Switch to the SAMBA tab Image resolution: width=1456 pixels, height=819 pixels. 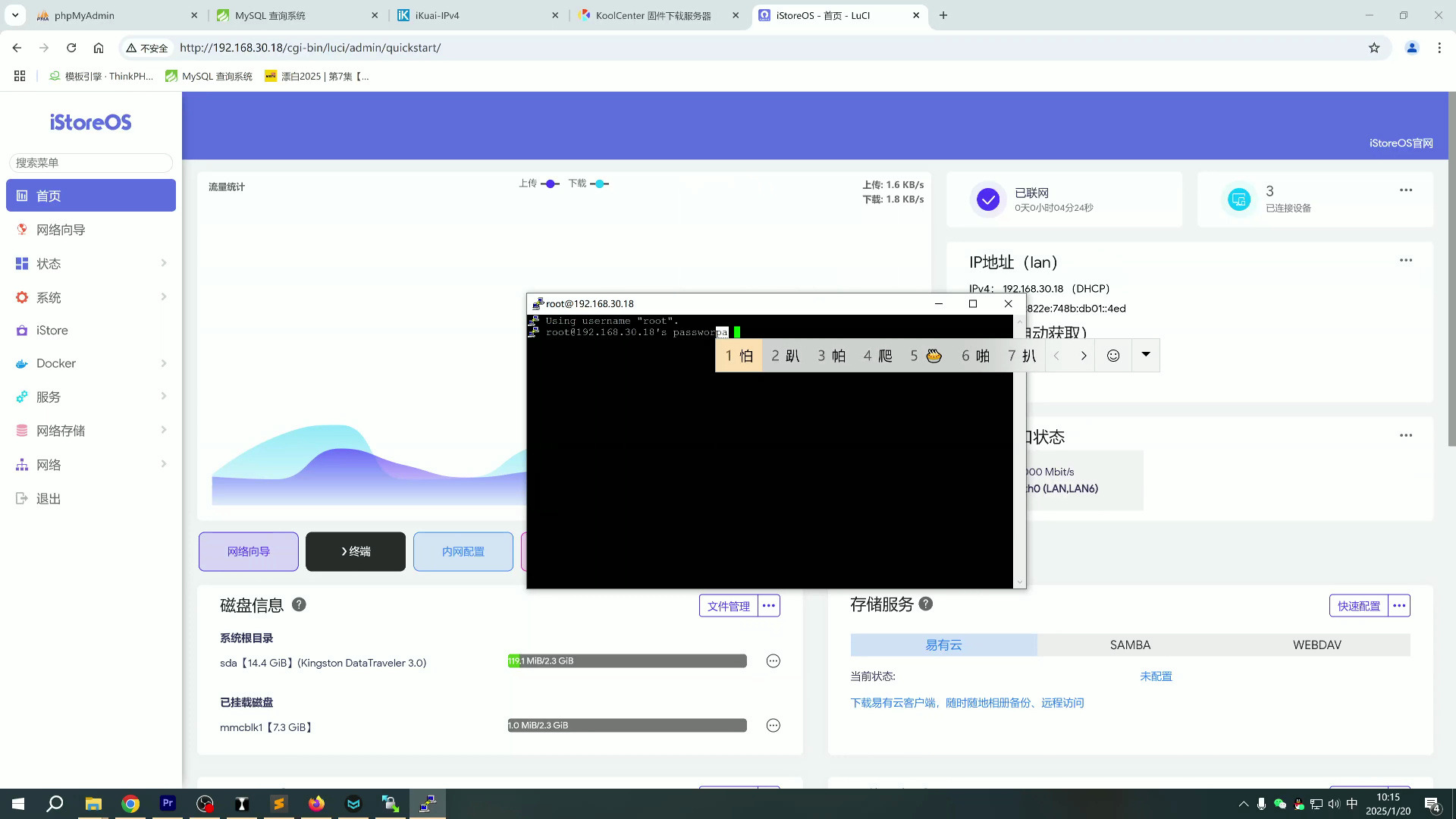coord(1130,645)
